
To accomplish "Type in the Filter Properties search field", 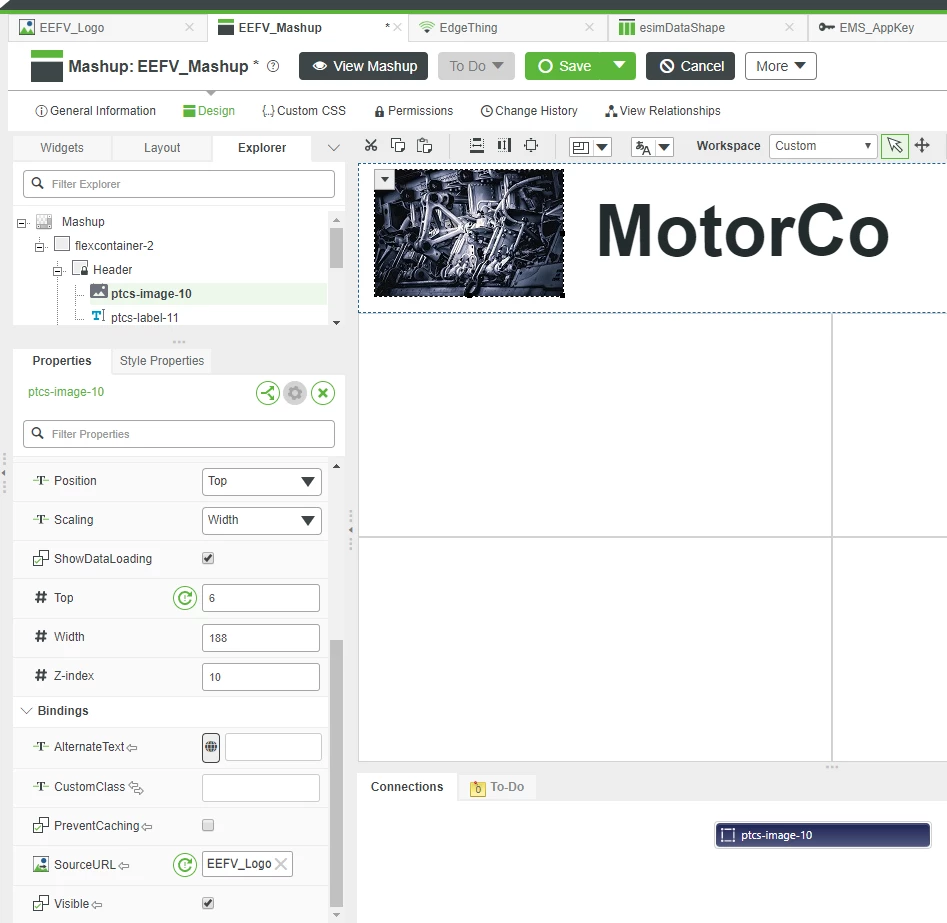I will pos(178,433).
